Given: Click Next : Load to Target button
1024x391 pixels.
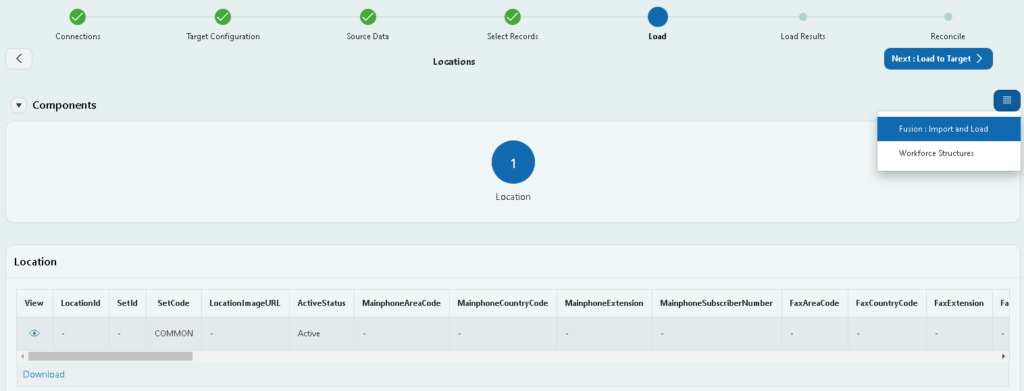Looking at the screenshot, I should point(938,59).
